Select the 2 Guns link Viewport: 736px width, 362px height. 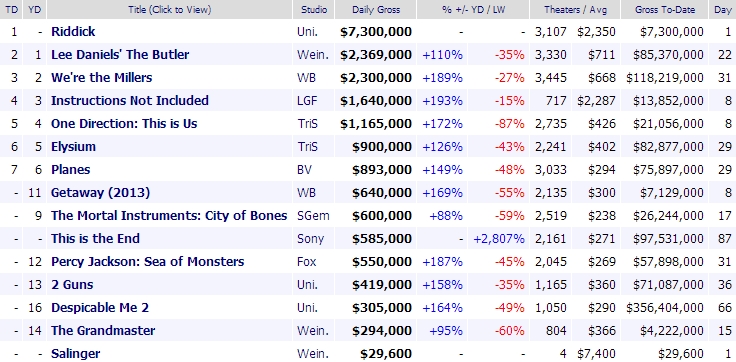point(72,285)
